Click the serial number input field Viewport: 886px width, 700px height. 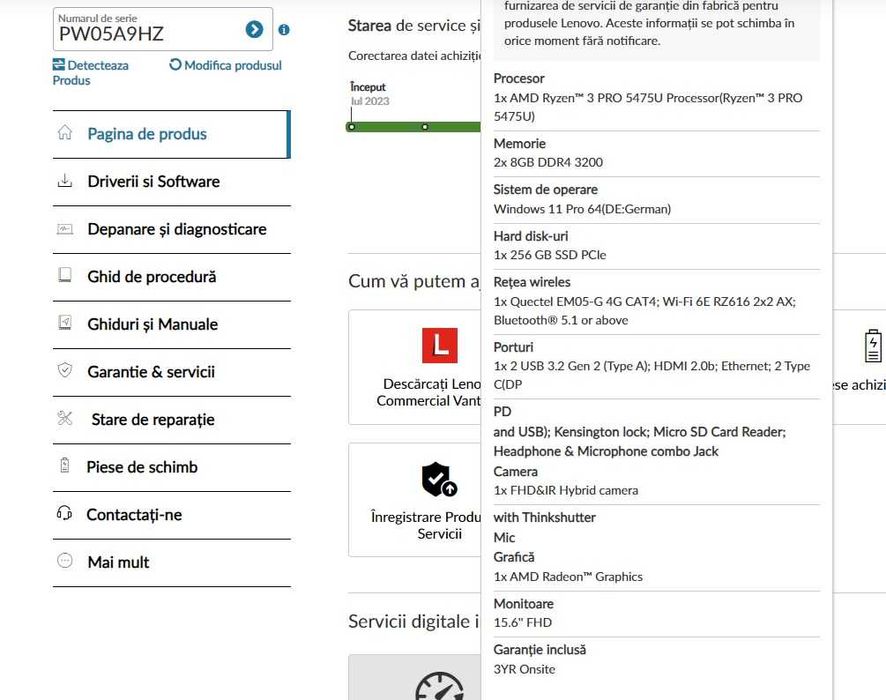click(148, 33)
